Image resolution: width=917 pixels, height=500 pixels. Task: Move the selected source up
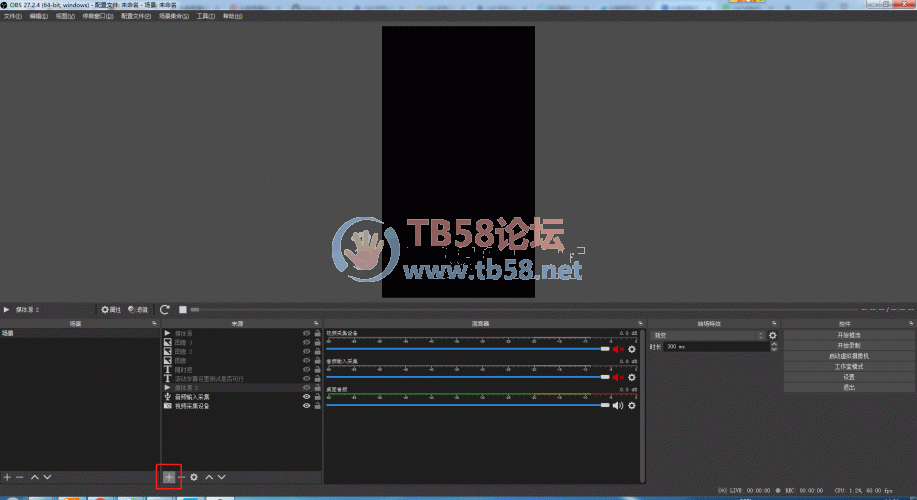click(x=209, y=477)
